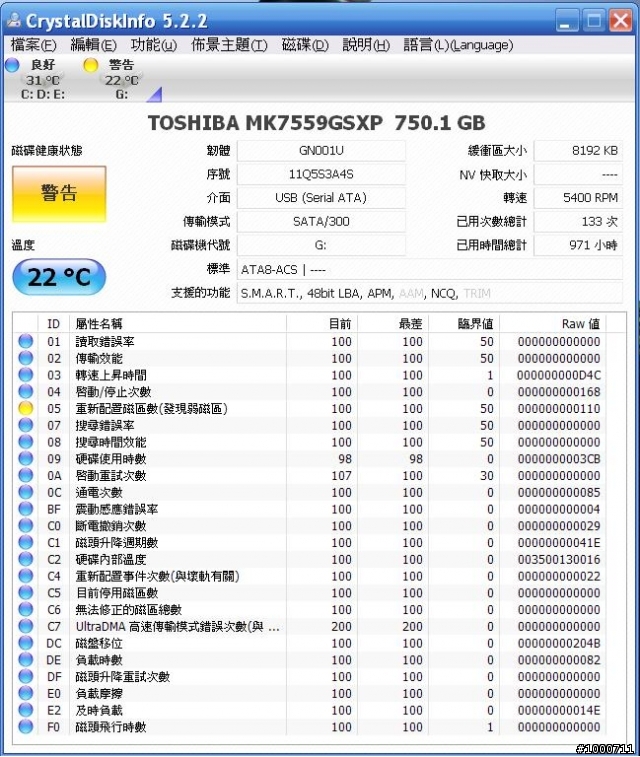Click the rotation rate value 5400 RPM
Screen dimensions: 640x757
point(578,198)
